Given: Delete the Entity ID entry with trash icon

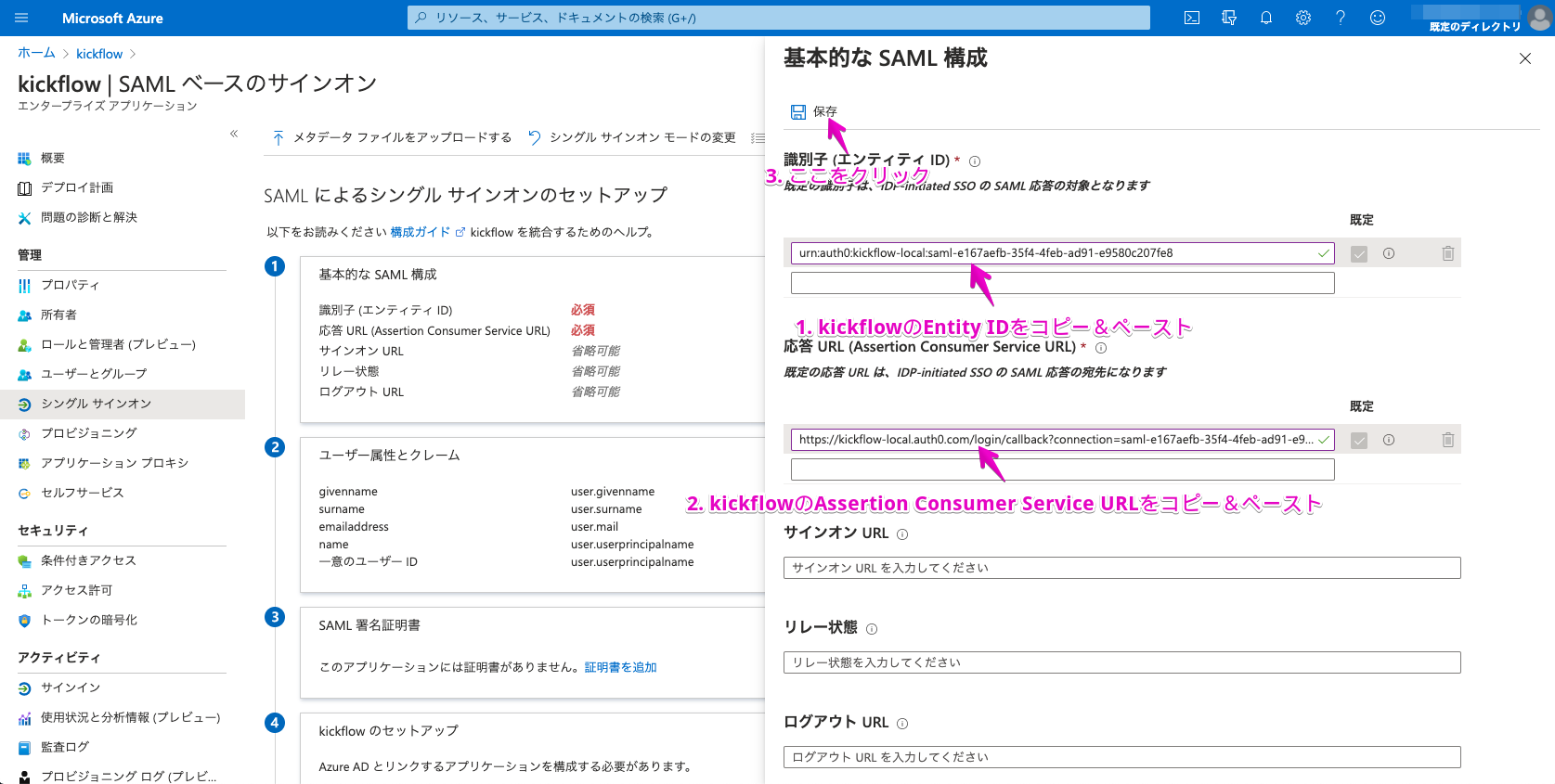Looking at the screenshot, I should [x=1448, y=253].
